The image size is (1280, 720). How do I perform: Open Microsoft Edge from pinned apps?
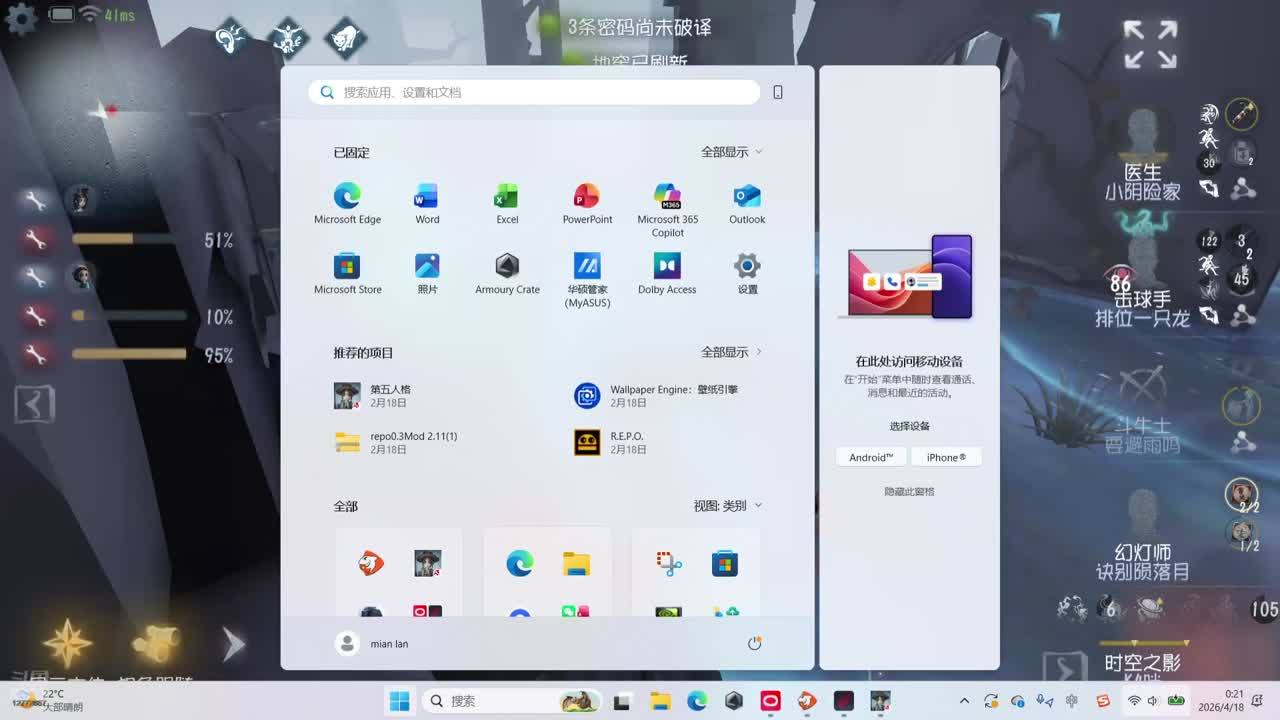click(x=347, y=197)
